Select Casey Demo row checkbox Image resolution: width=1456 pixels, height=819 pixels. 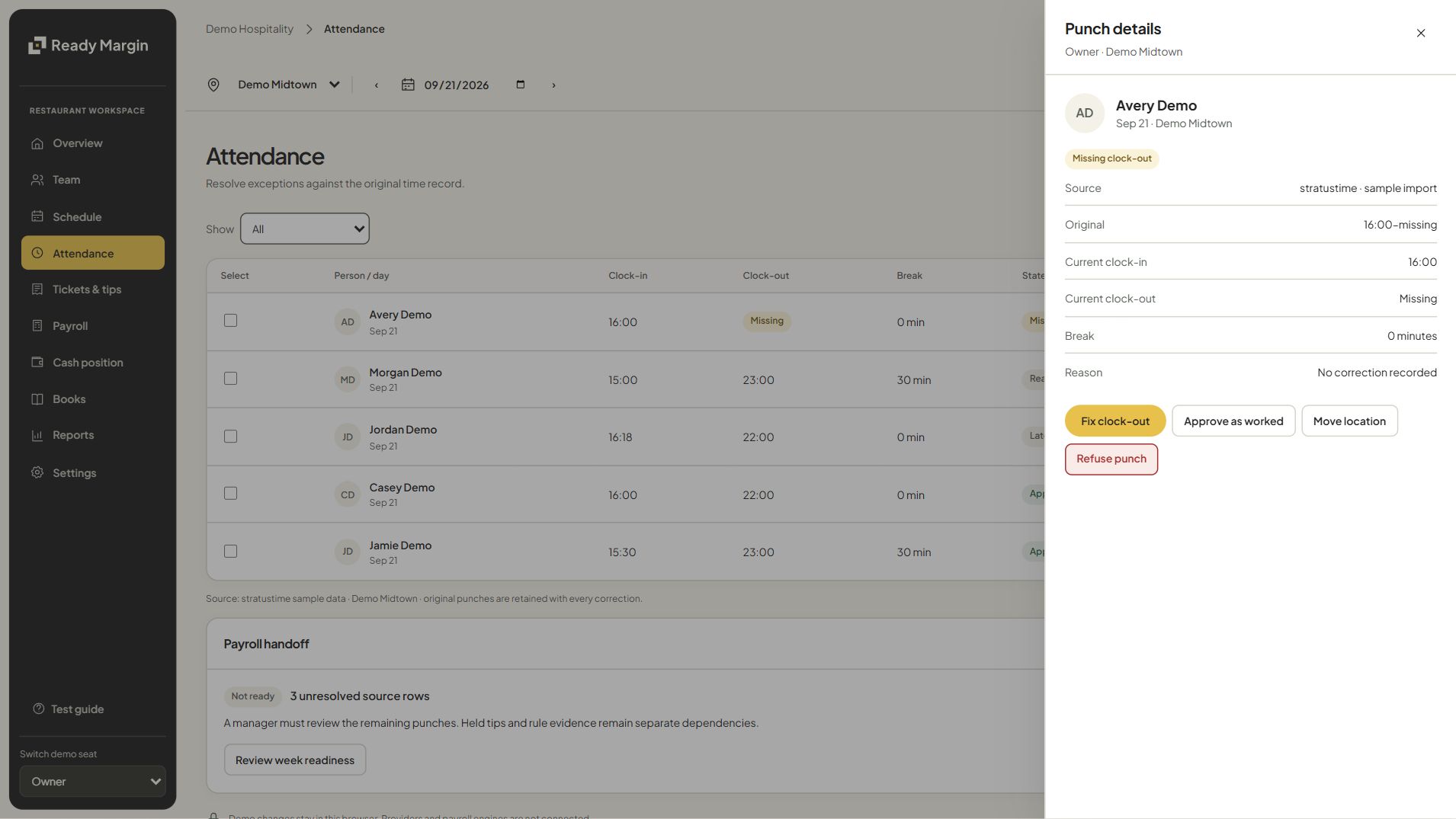230,494
